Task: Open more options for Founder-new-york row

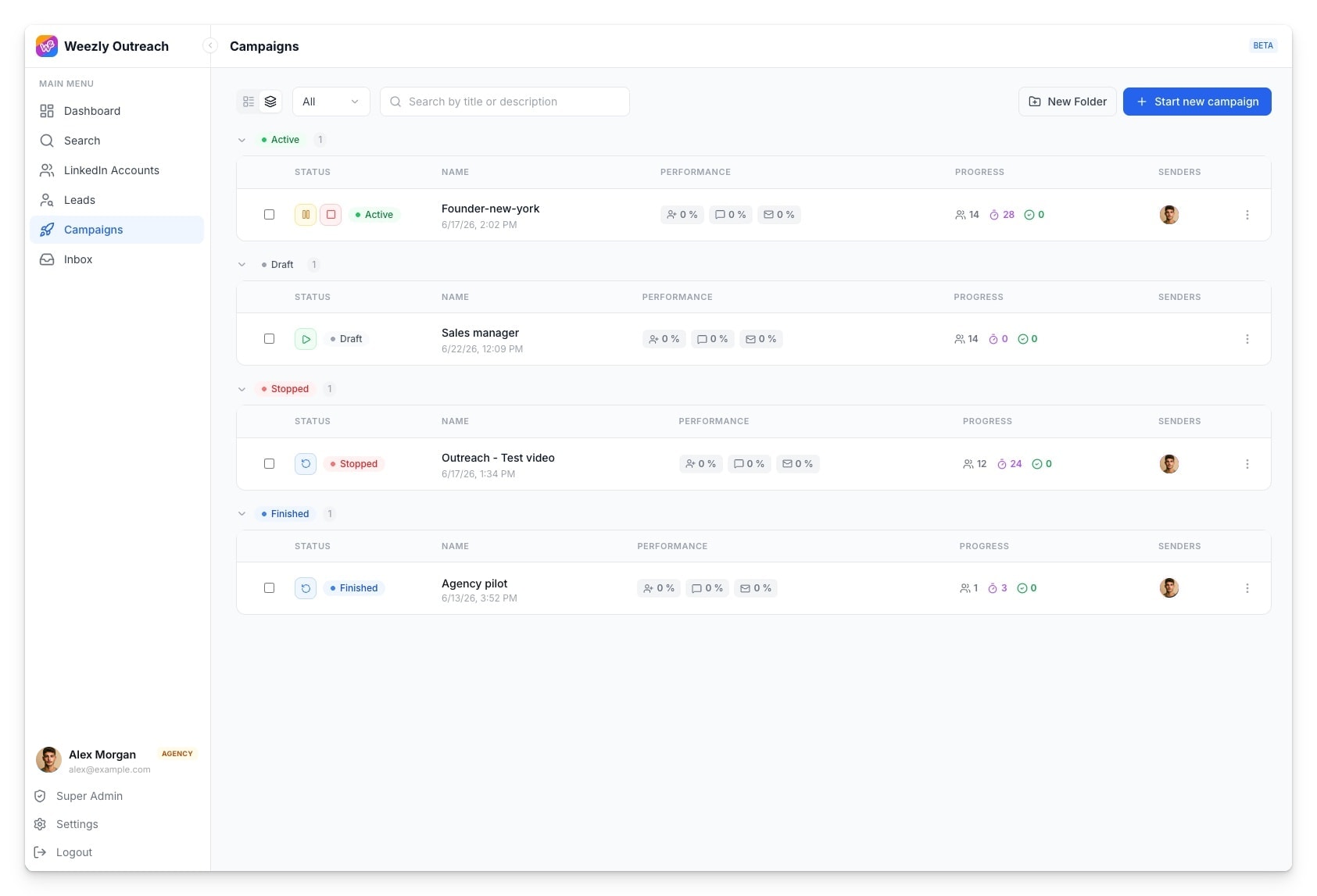Action: (1247, 215)
